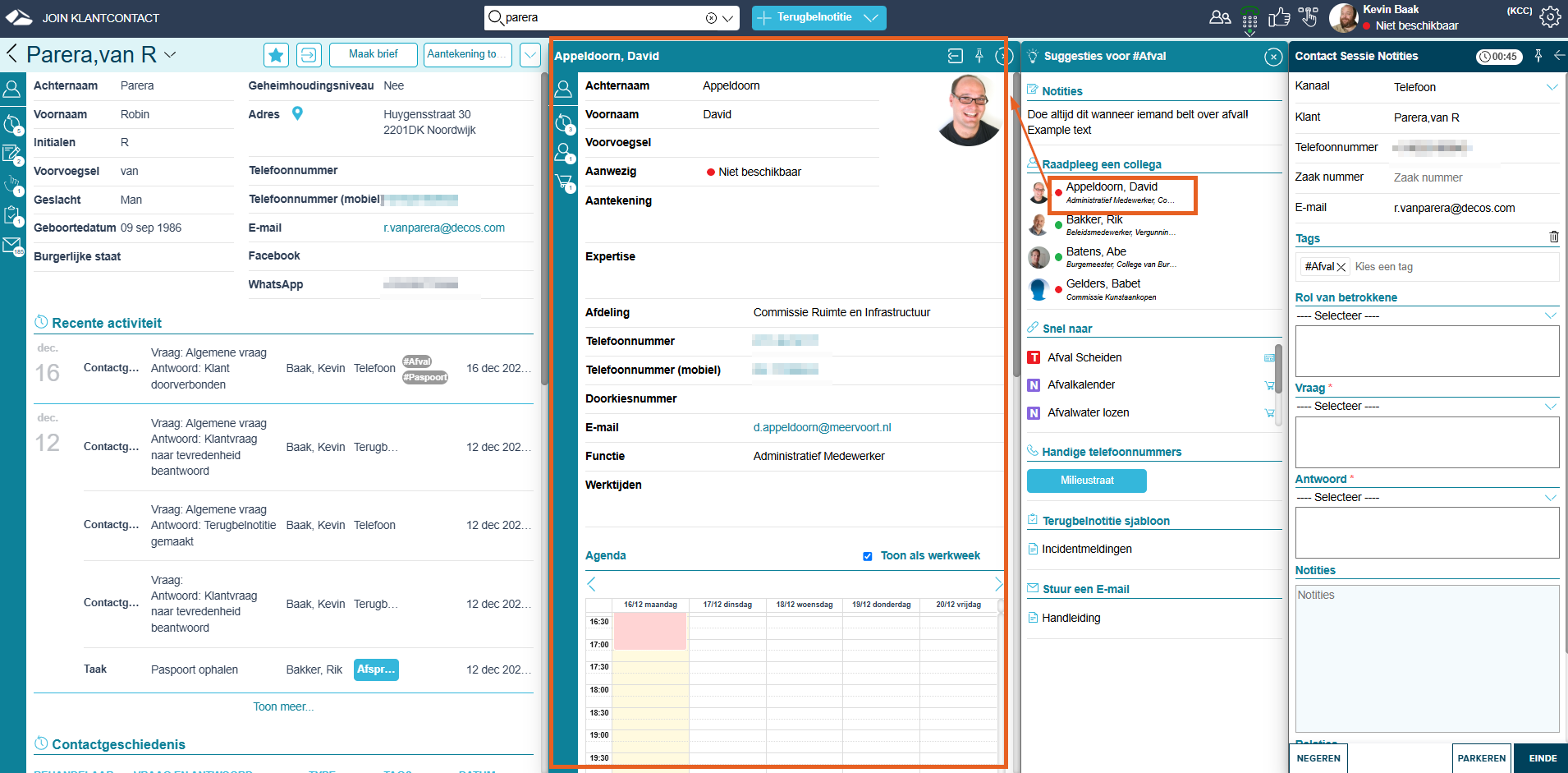Pin the Contact Sessie Notities panel

pos(1538,56)
